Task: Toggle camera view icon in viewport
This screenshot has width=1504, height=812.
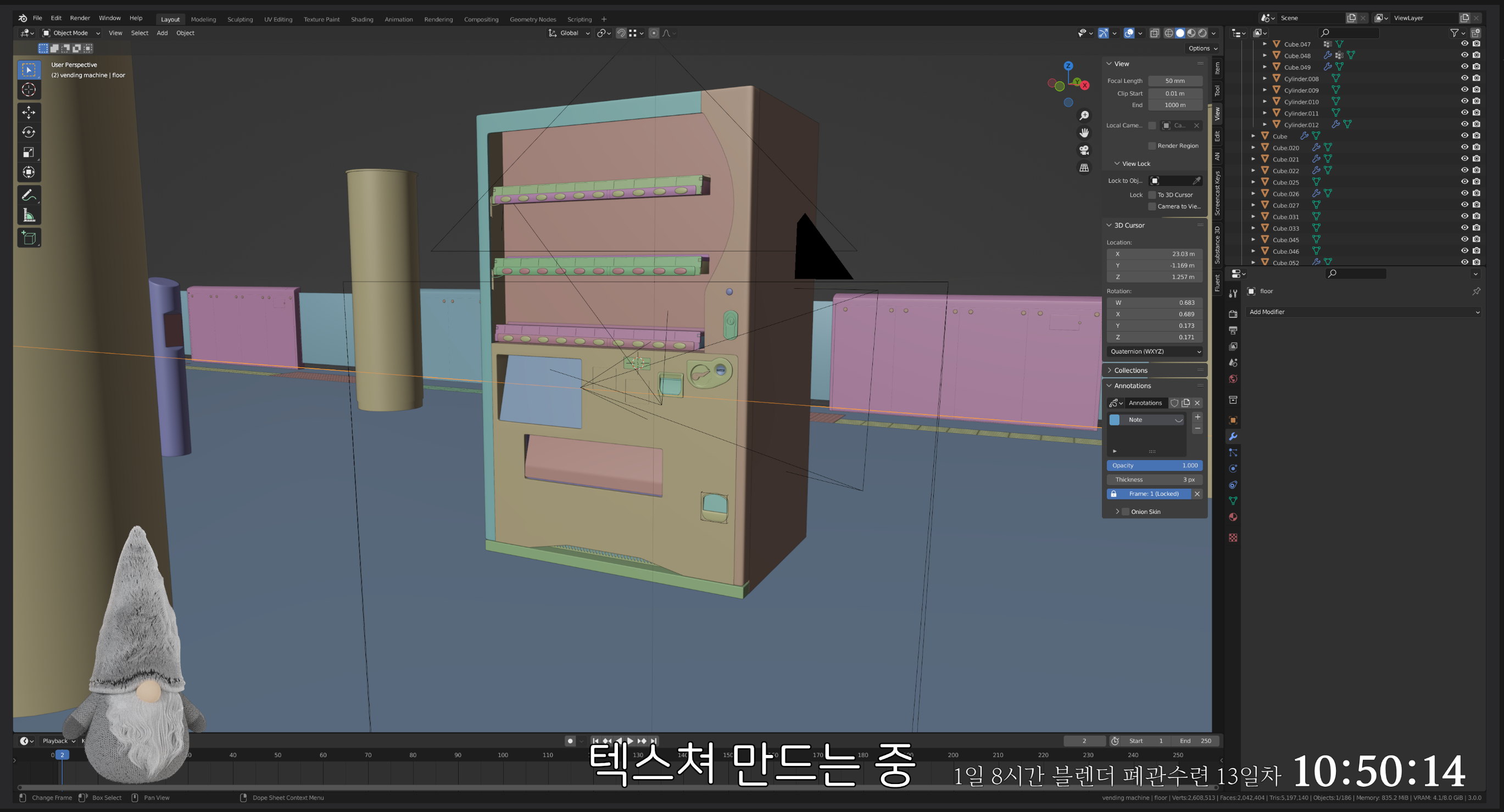Action: 1084,150
